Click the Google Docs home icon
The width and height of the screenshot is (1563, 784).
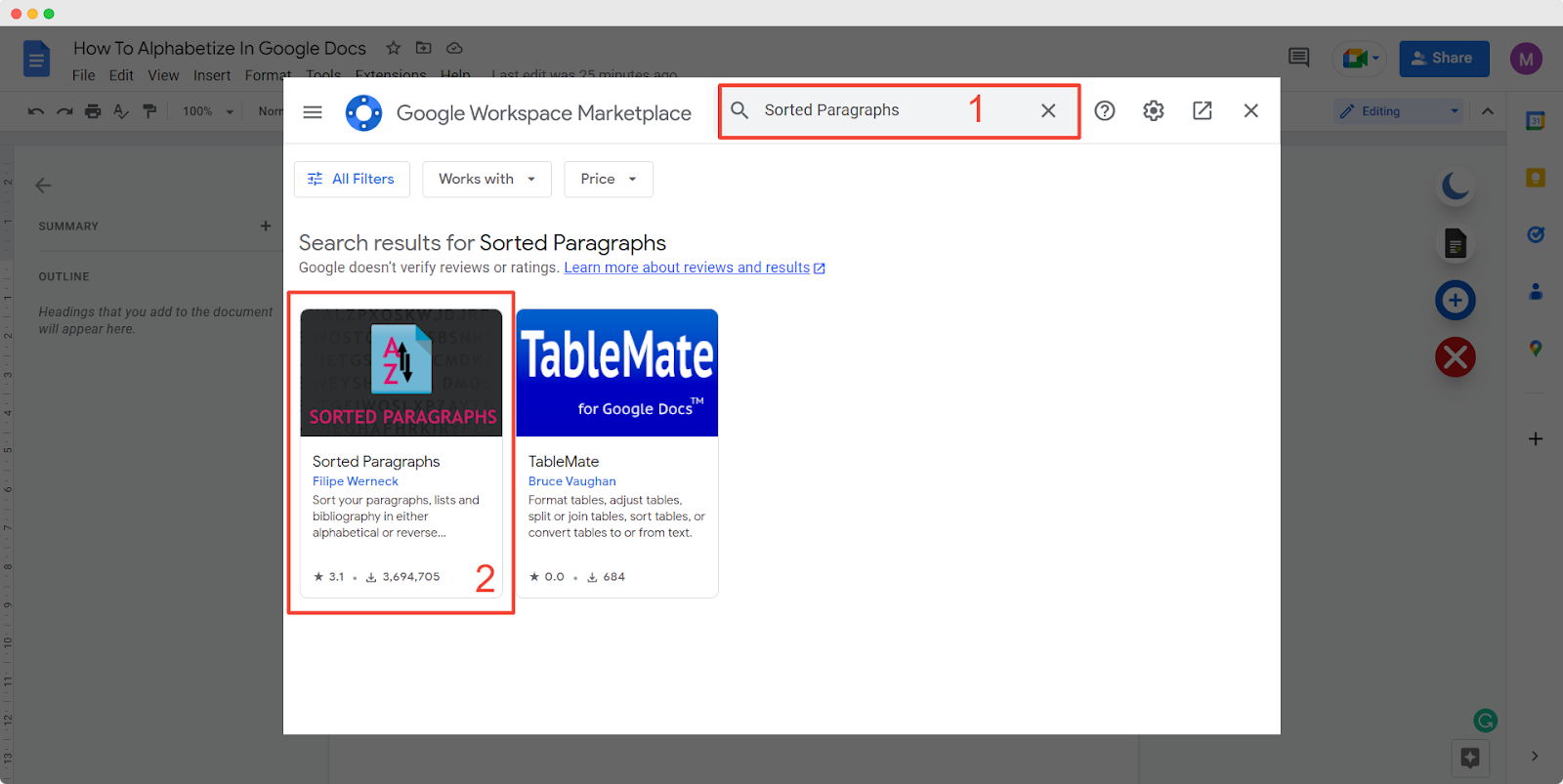point(36,60)
